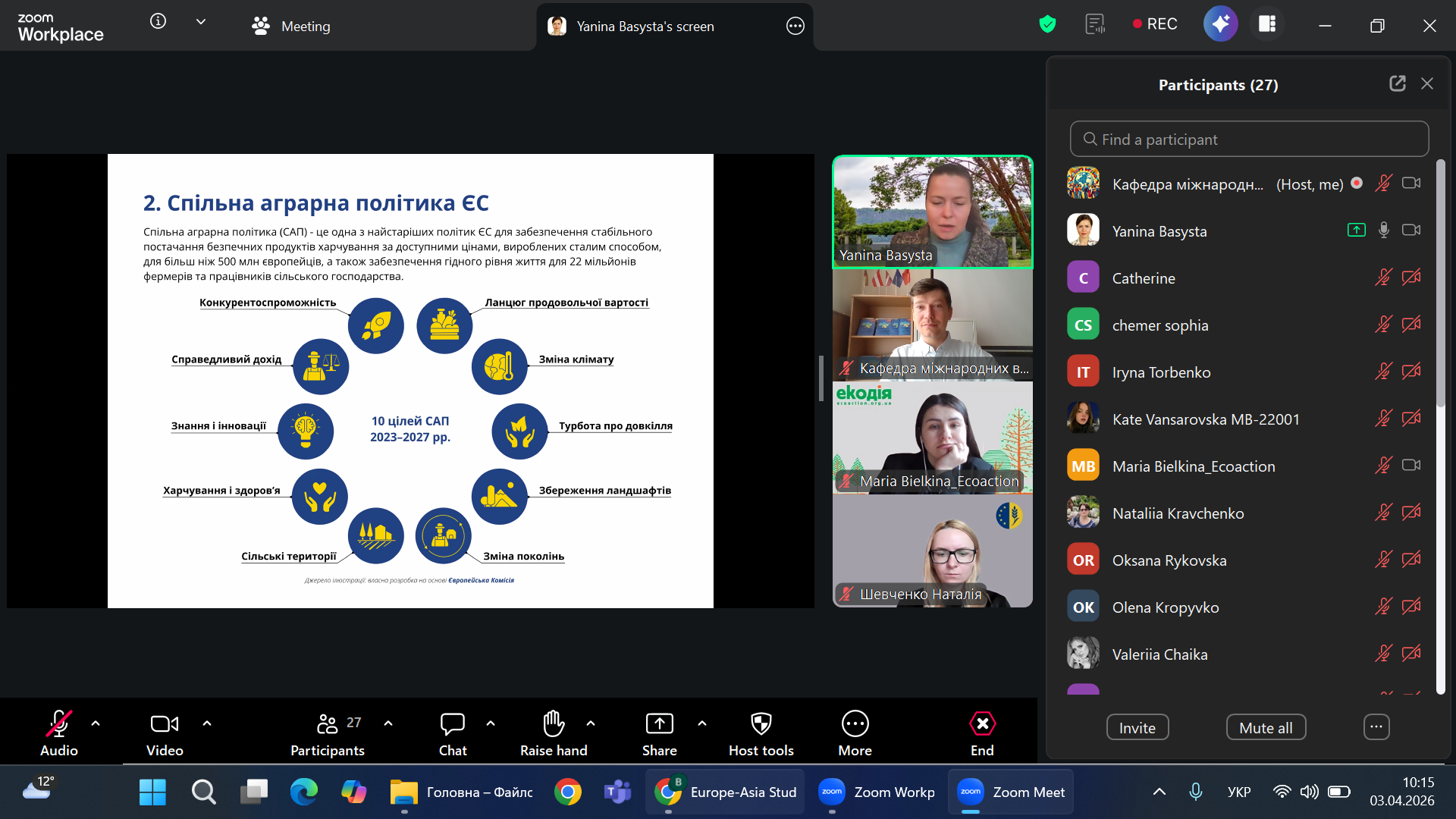Viewport: 1456px width, 819px height.
Task: Toggle camera with Video button
Action: pos(165,724)
